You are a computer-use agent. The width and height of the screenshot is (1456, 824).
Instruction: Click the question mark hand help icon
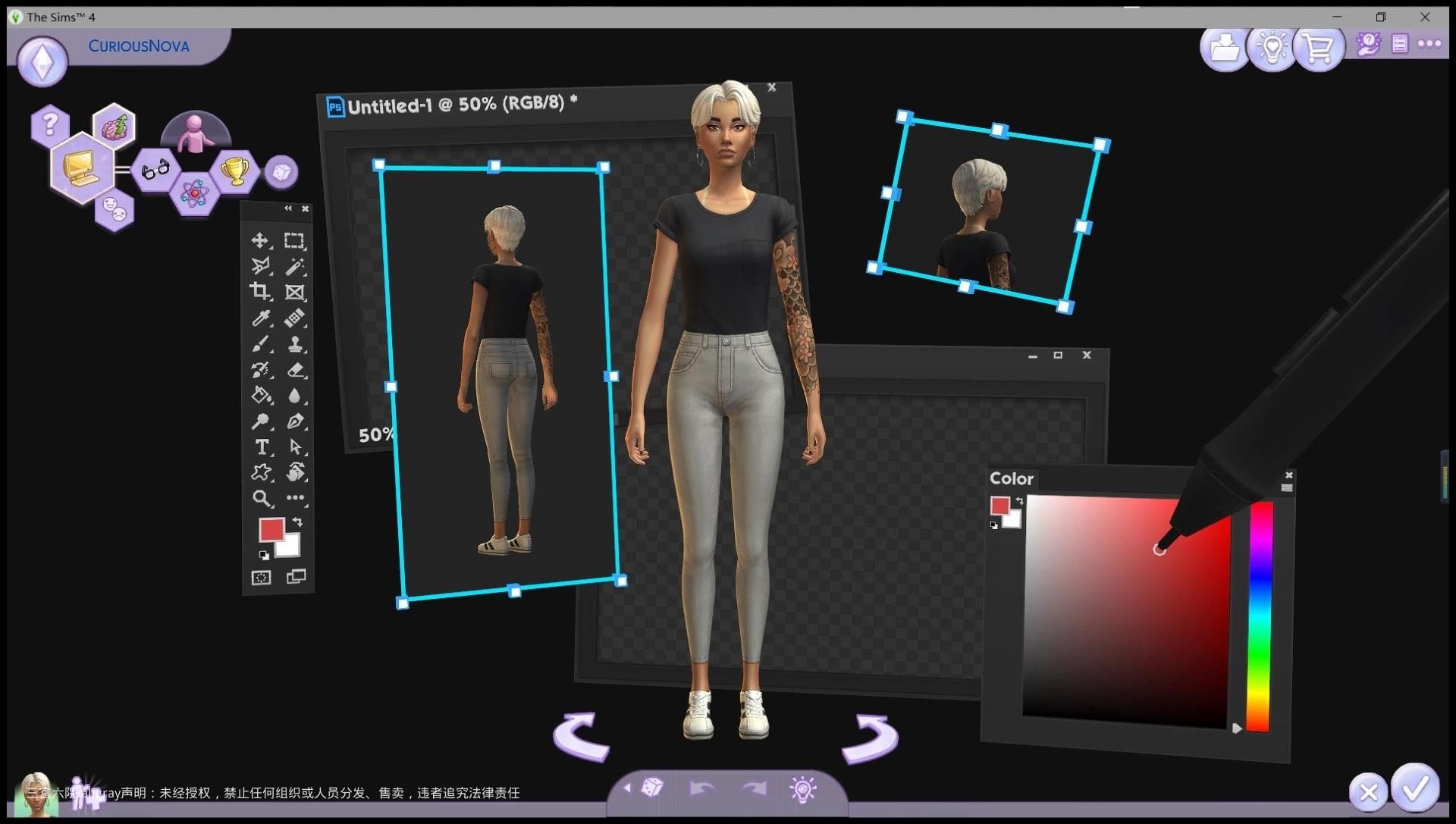pyautogui.click(x=1368, y=44)
